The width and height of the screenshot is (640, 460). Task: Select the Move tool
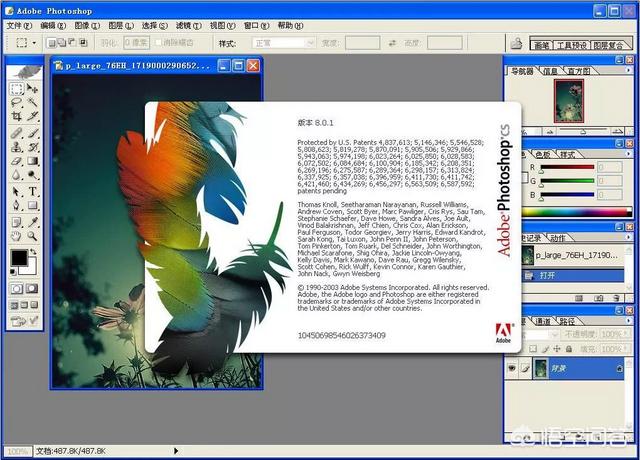tap(32, 89)
